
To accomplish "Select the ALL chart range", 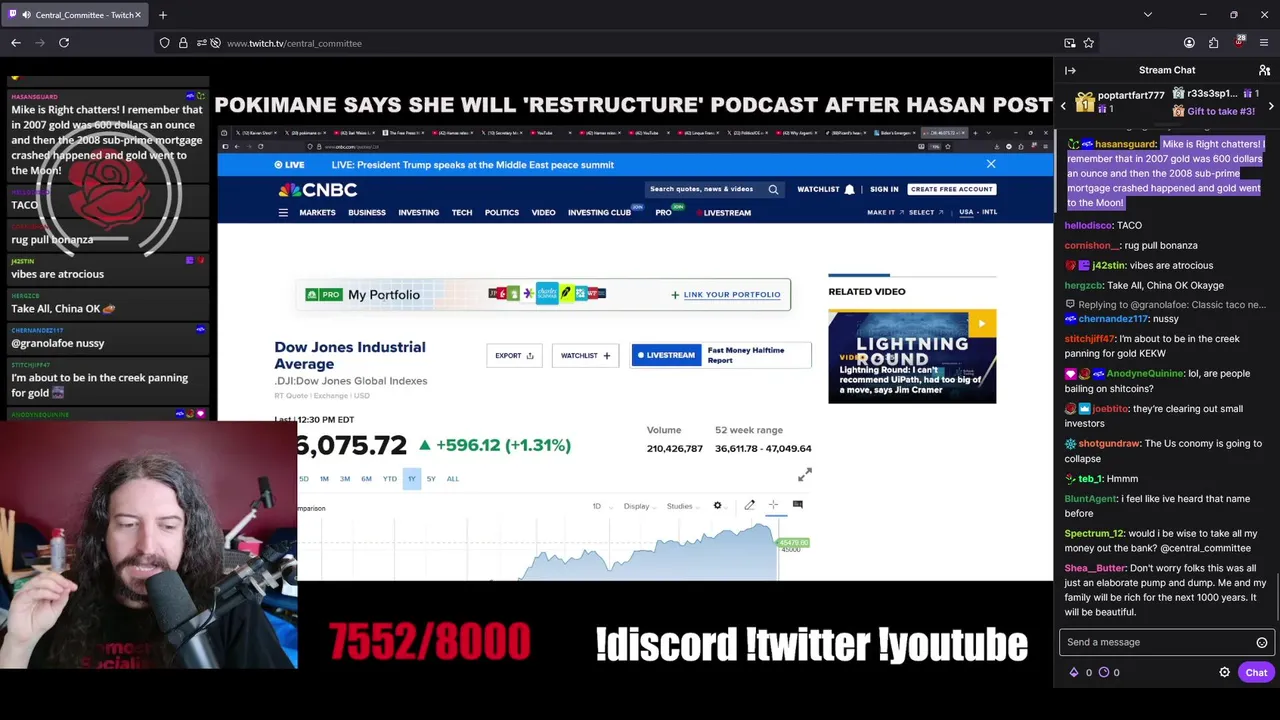I will coord(452,479).
